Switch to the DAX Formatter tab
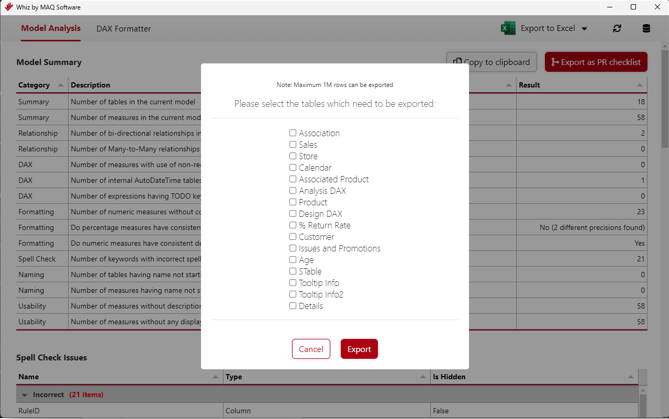669x419 pixels. [123, 29]
